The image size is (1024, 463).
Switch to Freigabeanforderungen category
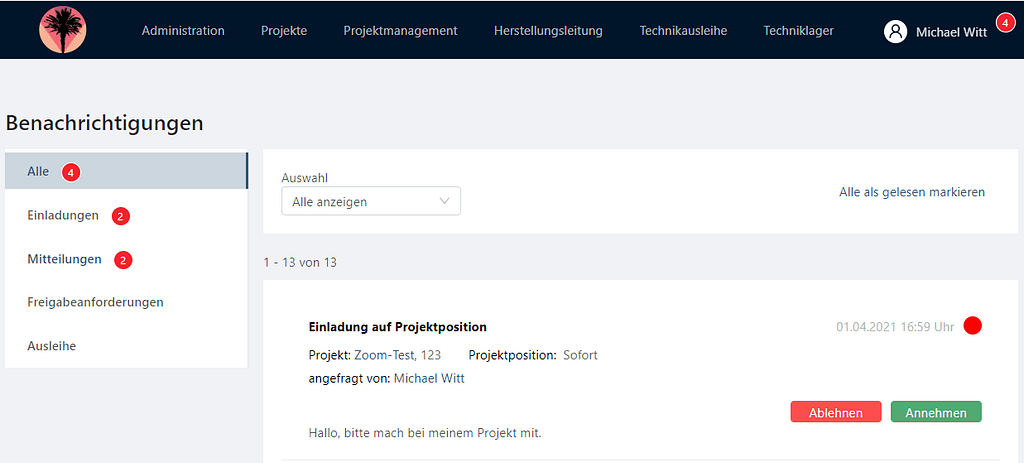(x=95, y=302)
